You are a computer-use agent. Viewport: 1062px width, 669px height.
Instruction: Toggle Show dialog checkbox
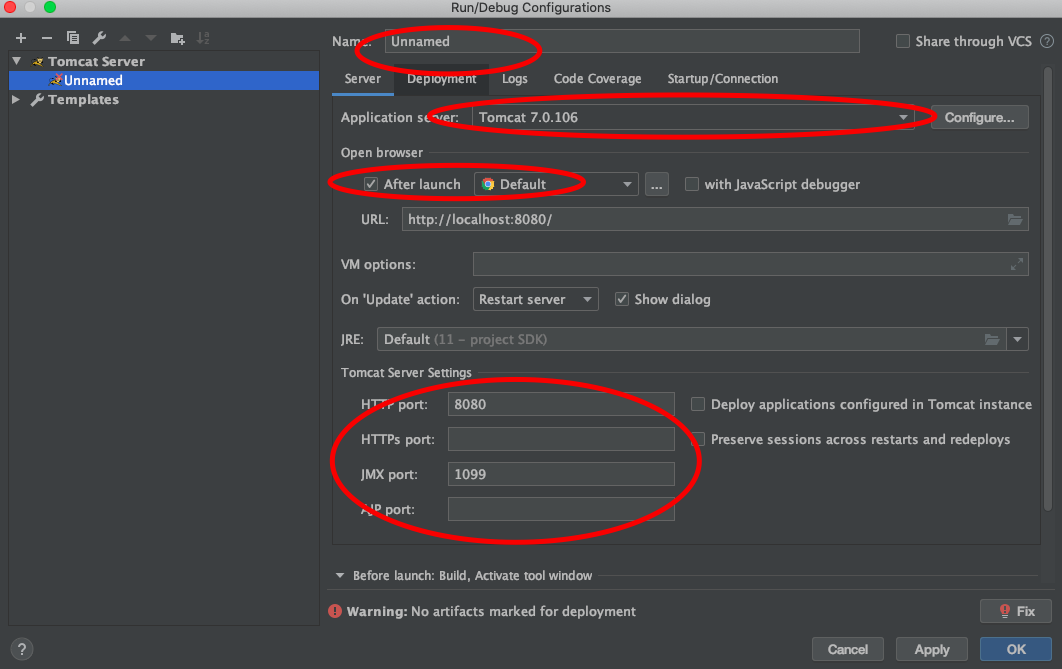[x=622, y=299]
